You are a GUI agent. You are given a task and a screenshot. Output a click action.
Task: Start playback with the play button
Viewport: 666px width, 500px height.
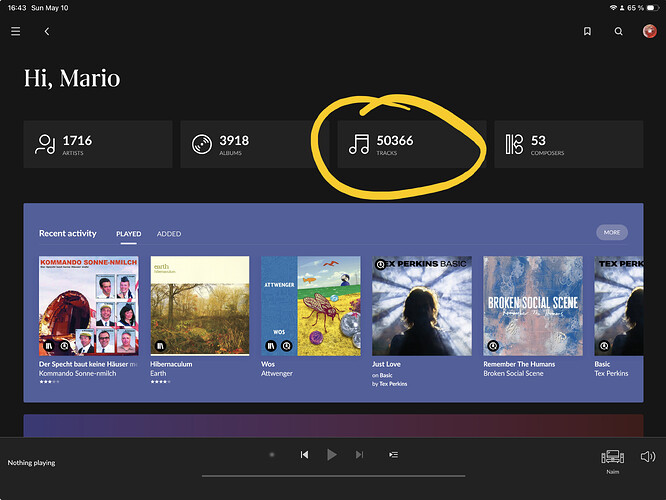click(x=332, y=455)
